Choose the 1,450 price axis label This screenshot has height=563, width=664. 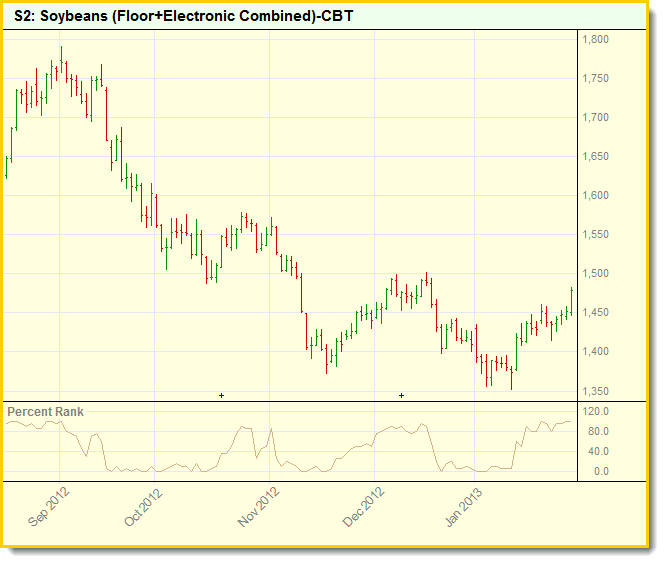(x=595, y=313)
